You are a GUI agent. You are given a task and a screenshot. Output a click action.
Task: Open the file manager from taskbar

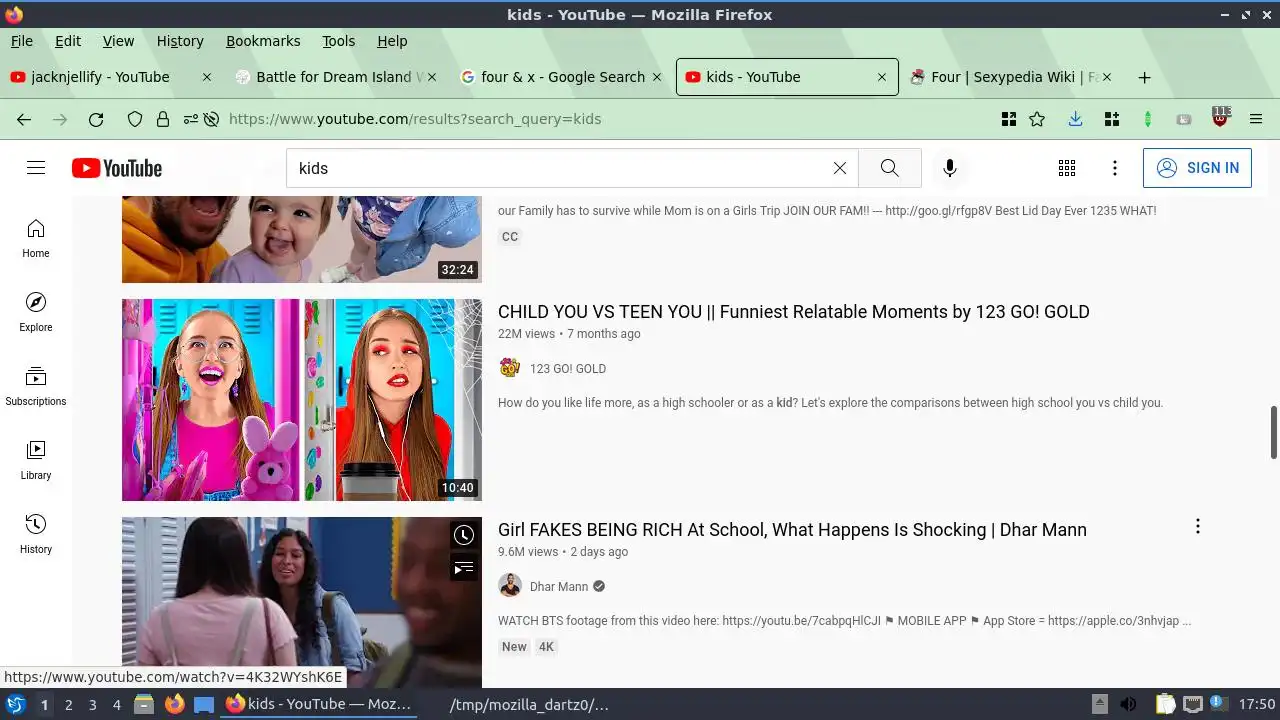[143, 705]
